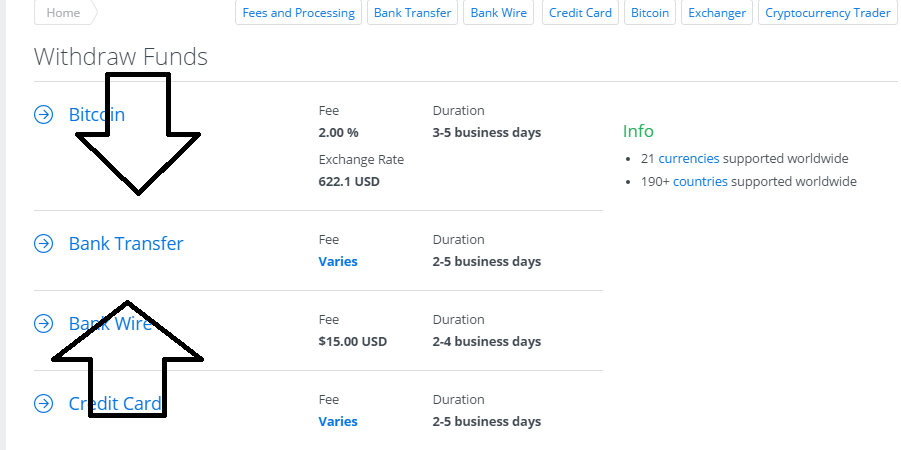Click the arrow circle icon beside Bitcoin
The height and width of the screenshot is (450, 901).
(x=44, y=115)
